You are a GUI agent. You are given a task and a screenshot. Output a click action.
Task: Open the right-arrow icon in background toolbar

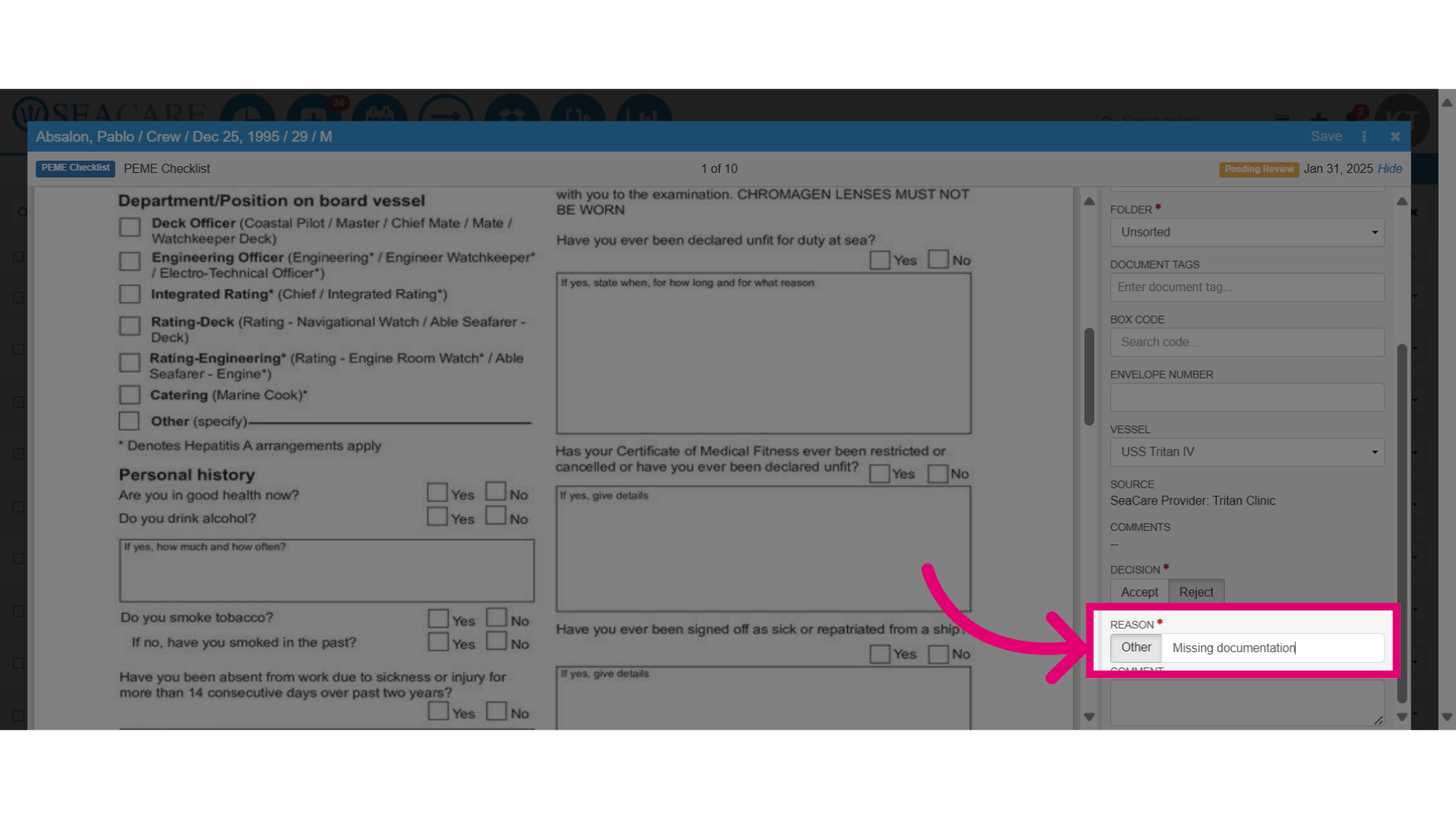pos(446,108)
